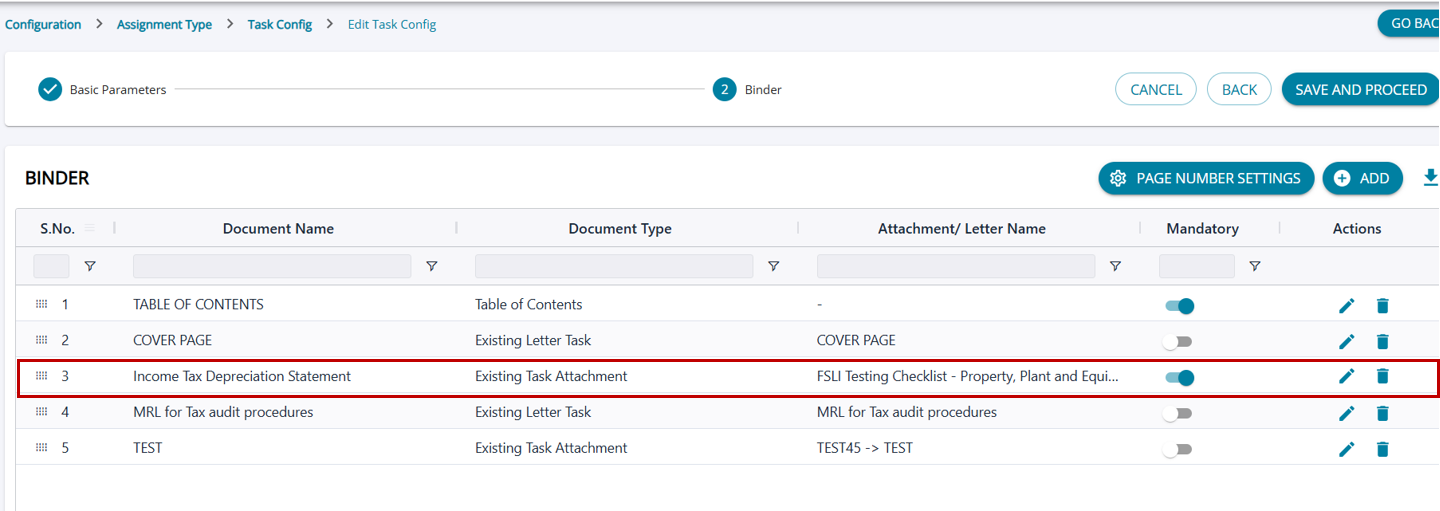Open Document Type filter funnel
The image size is (1440, 511).
[x=773, y=266]
